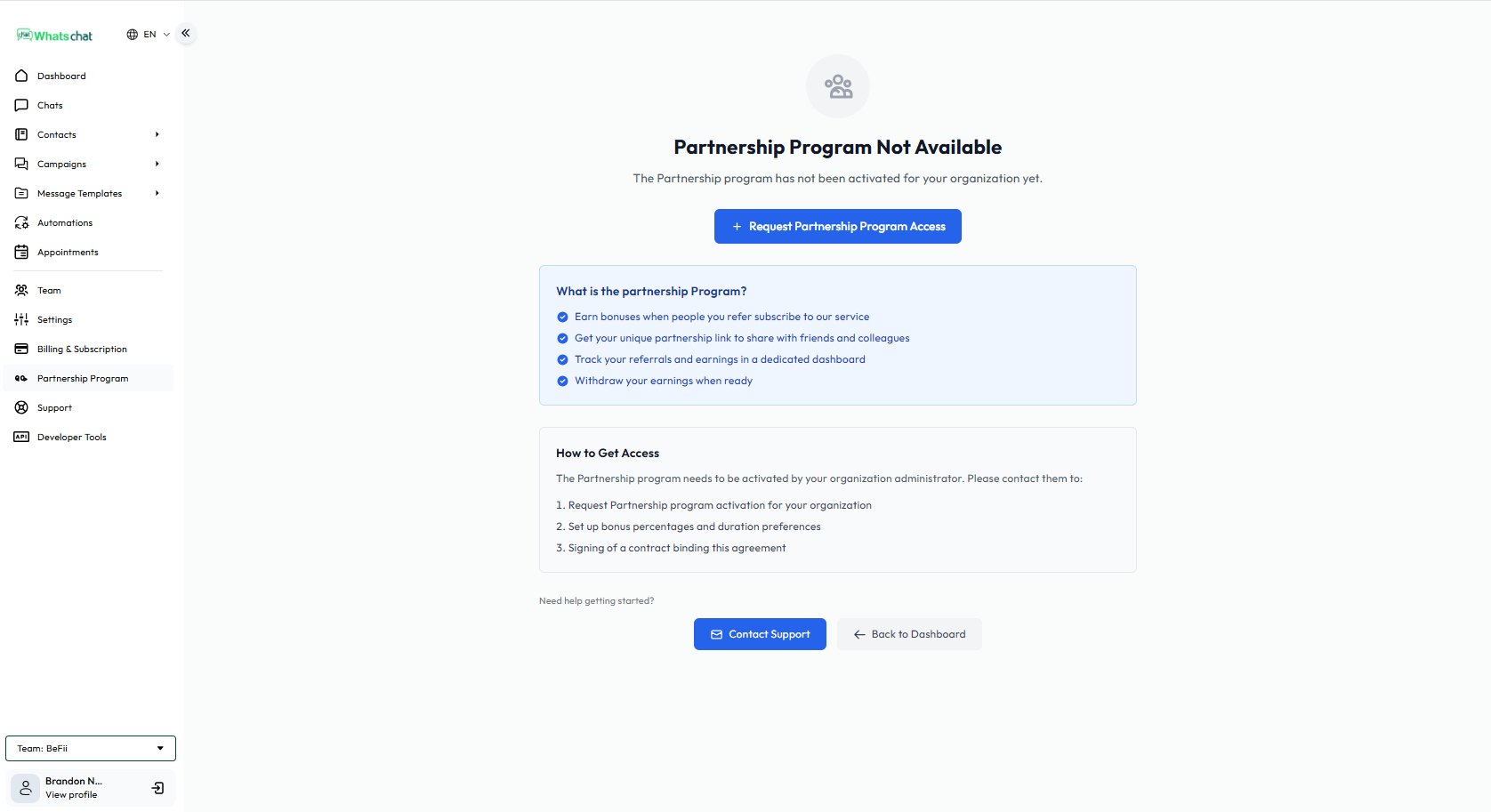Click the Chats speech bubble icon
The width and height of the screenshot is (1491, 812).
tap(21, 105)
